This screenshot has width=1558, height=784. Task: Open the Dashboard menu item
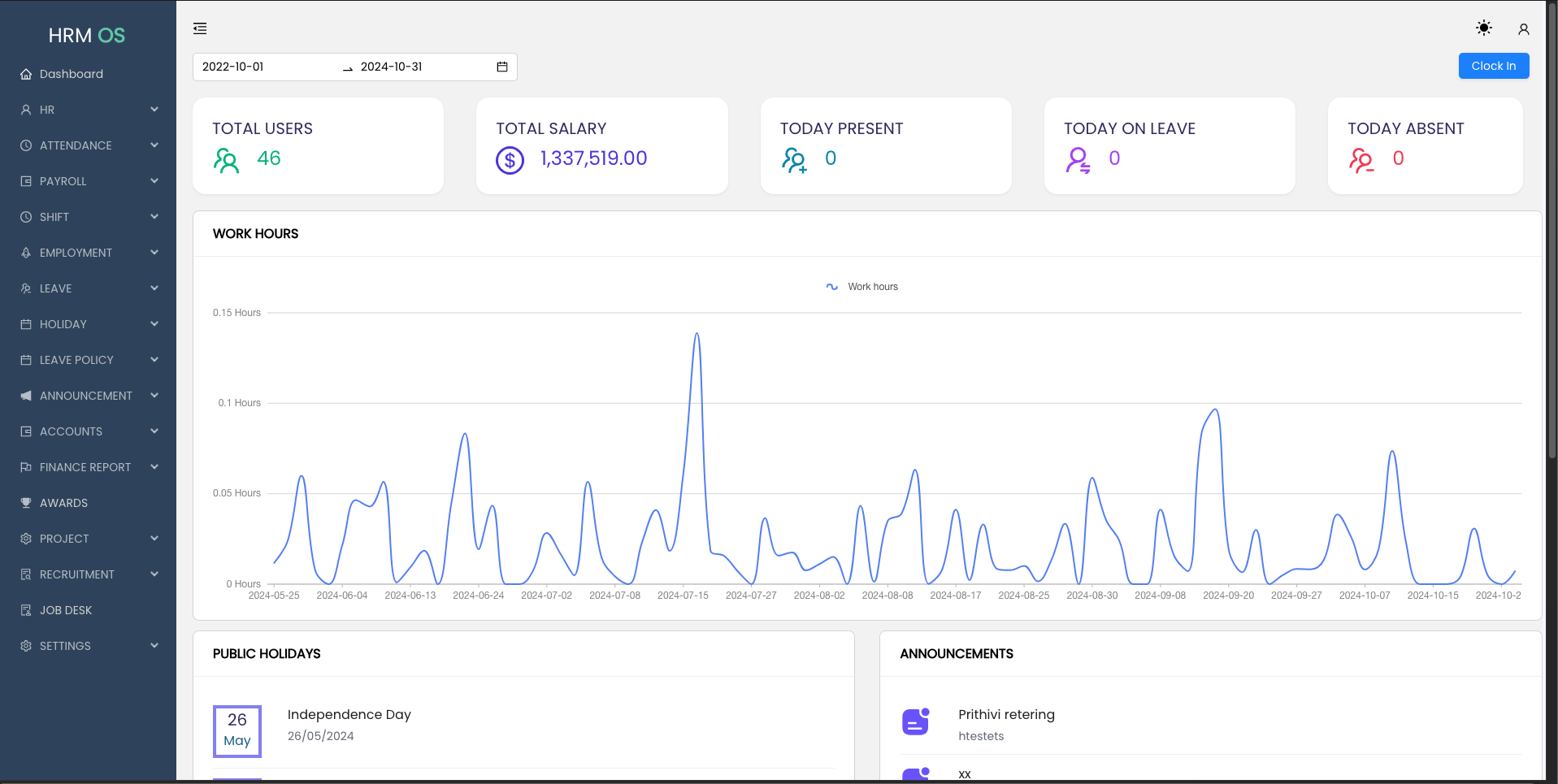click(72, 74)
